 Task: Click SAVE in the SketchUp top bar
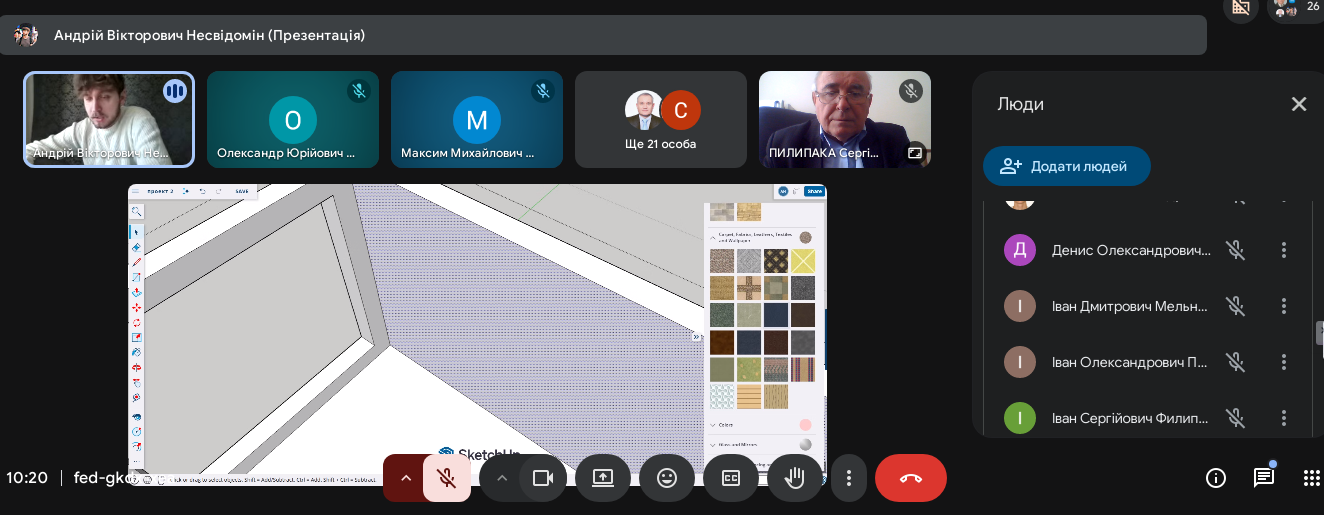(242, 191)
